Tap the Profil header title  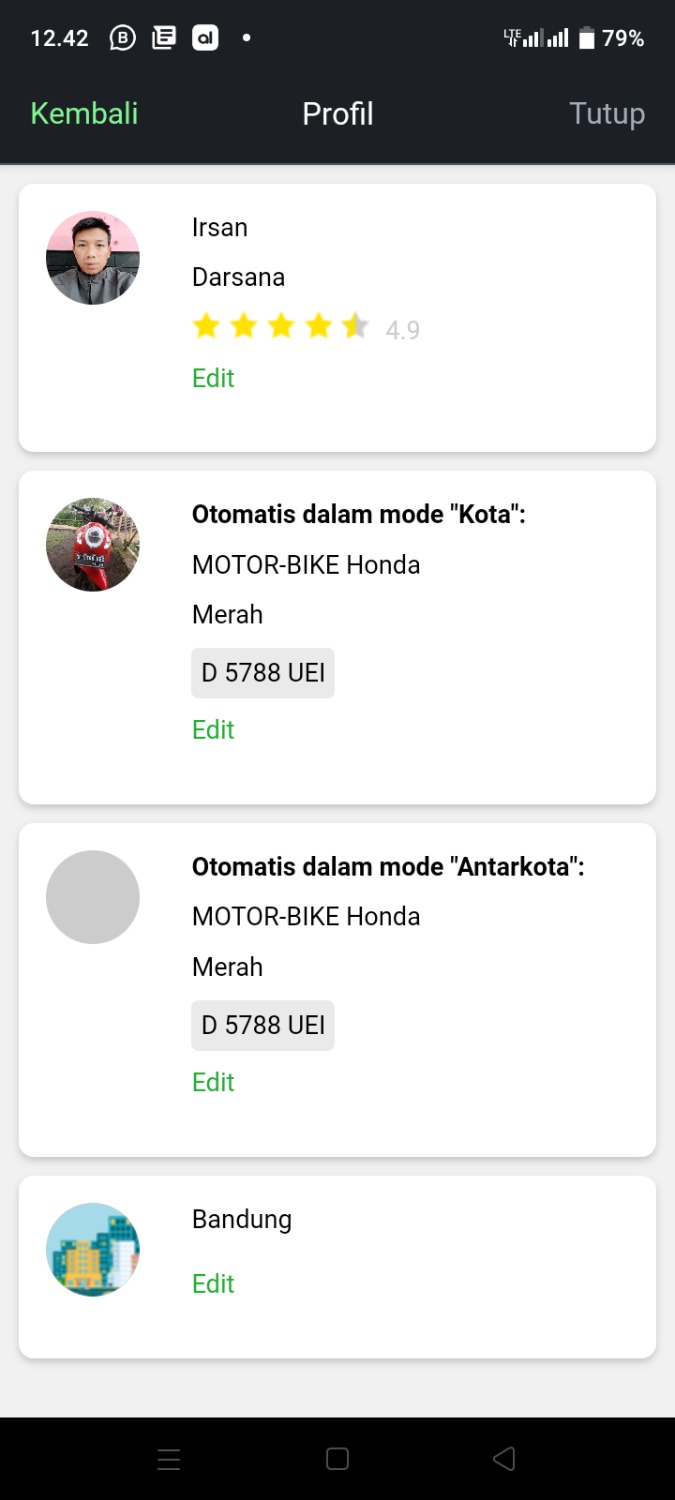pos(338,114)
